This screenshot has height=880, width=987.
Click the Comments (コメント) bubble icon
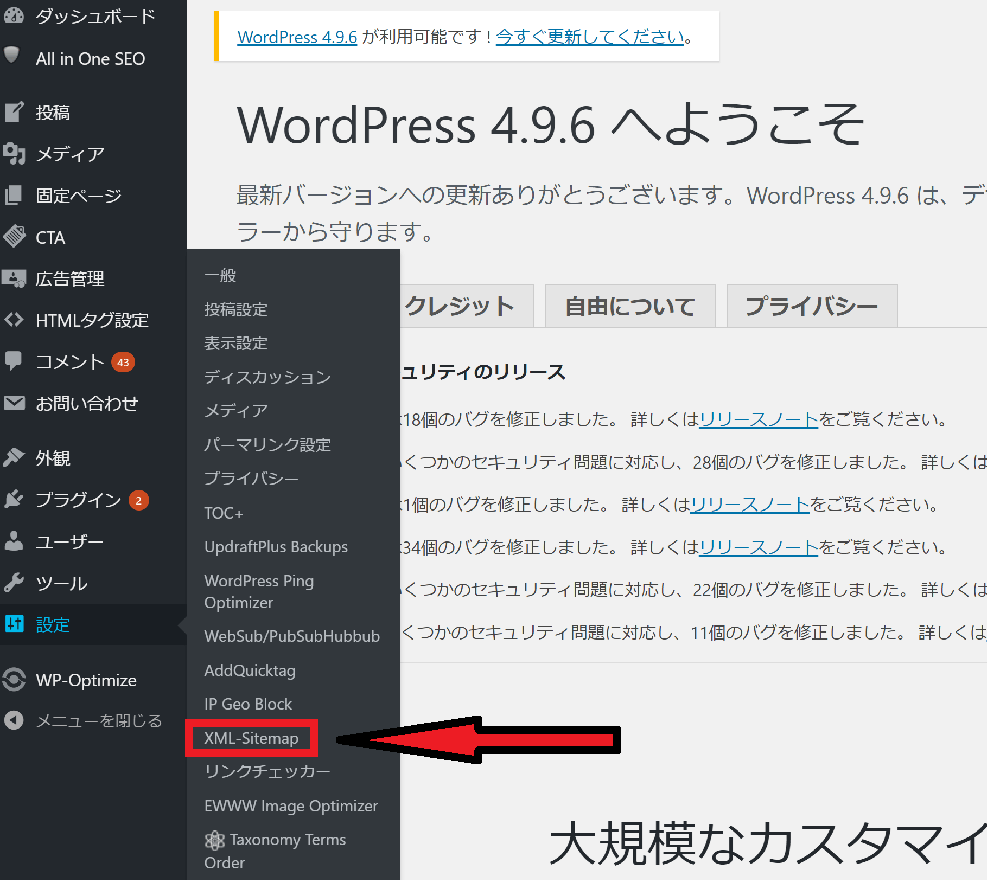click(14, 361)
